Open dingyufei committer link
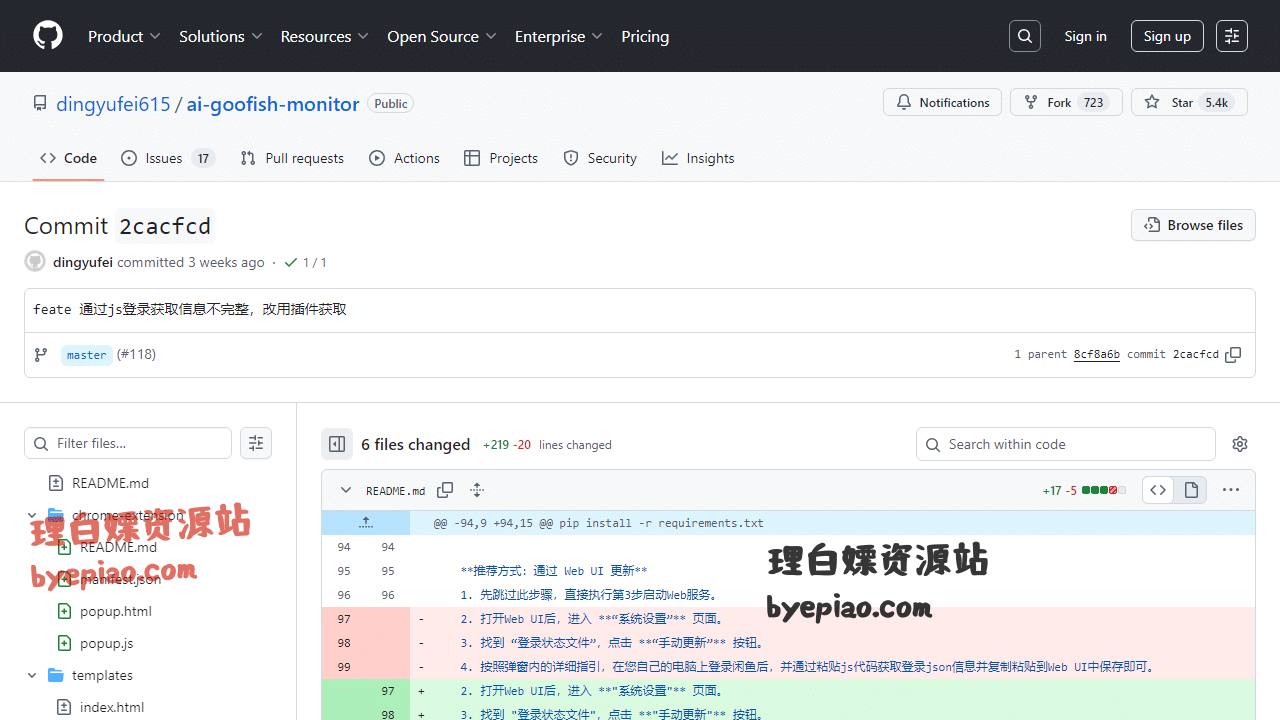The image size is (1280, 720). 84,262
